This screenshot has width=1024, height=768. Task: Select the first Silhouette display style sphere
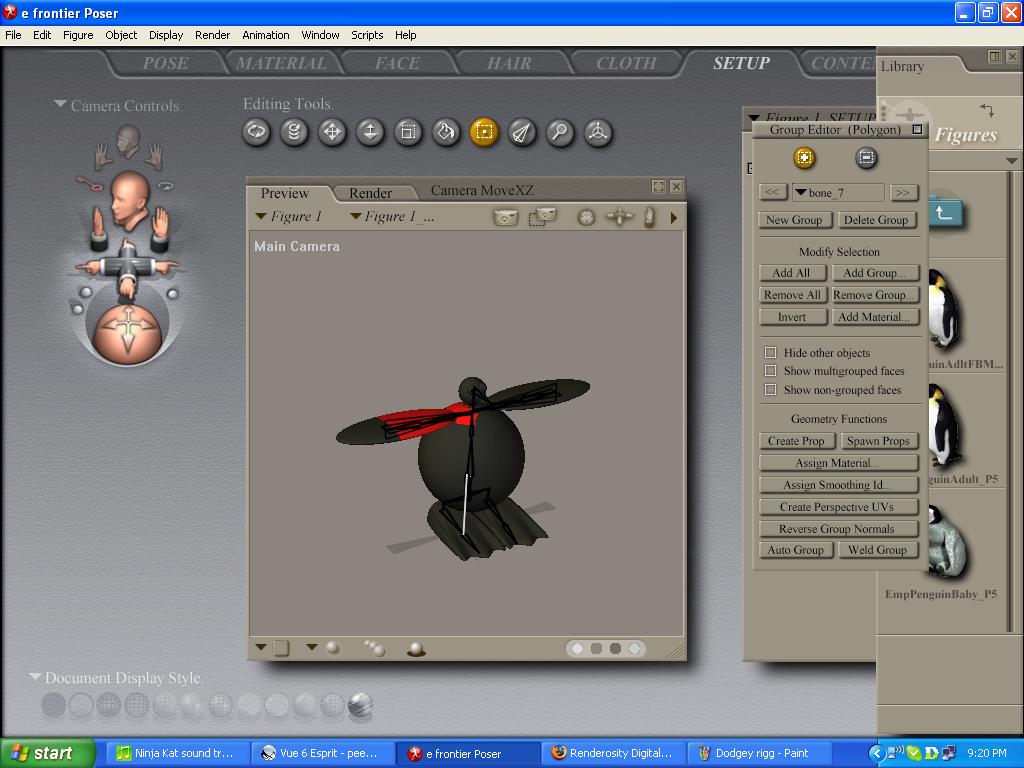[54, 705]
